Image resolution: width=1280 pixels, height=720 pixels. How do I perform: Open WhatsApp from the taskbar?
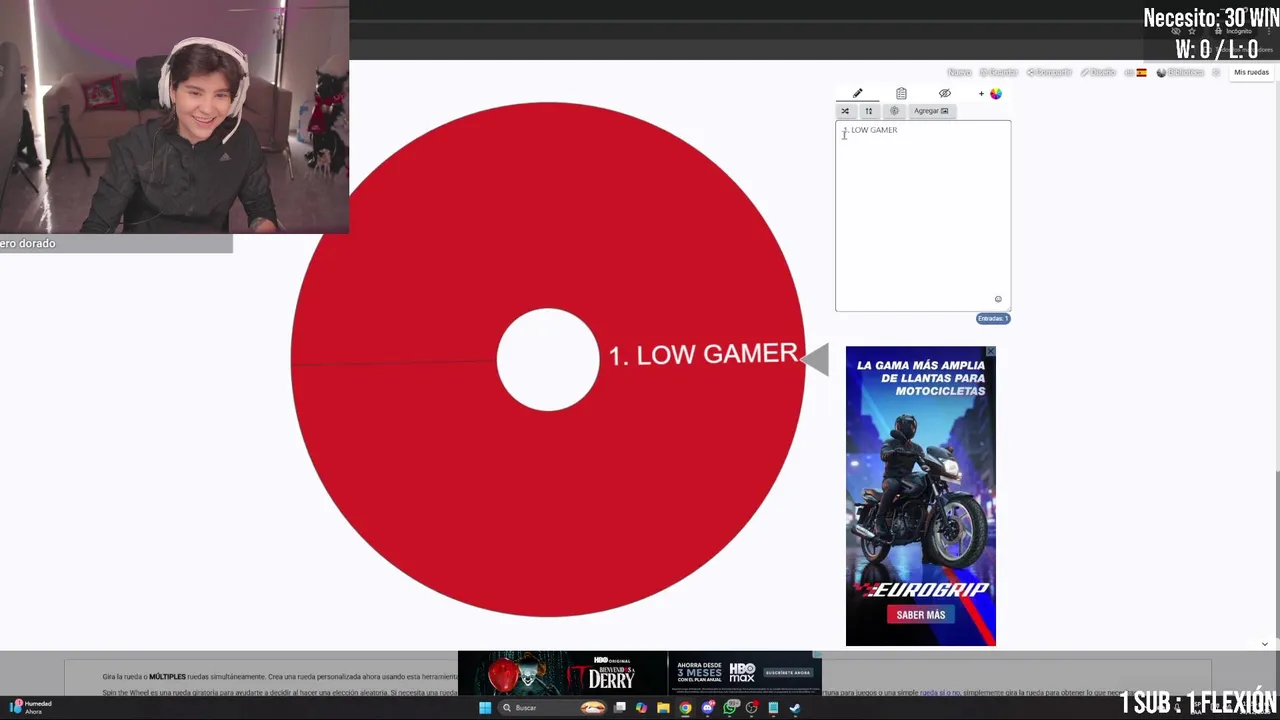(x=730, y=708)
